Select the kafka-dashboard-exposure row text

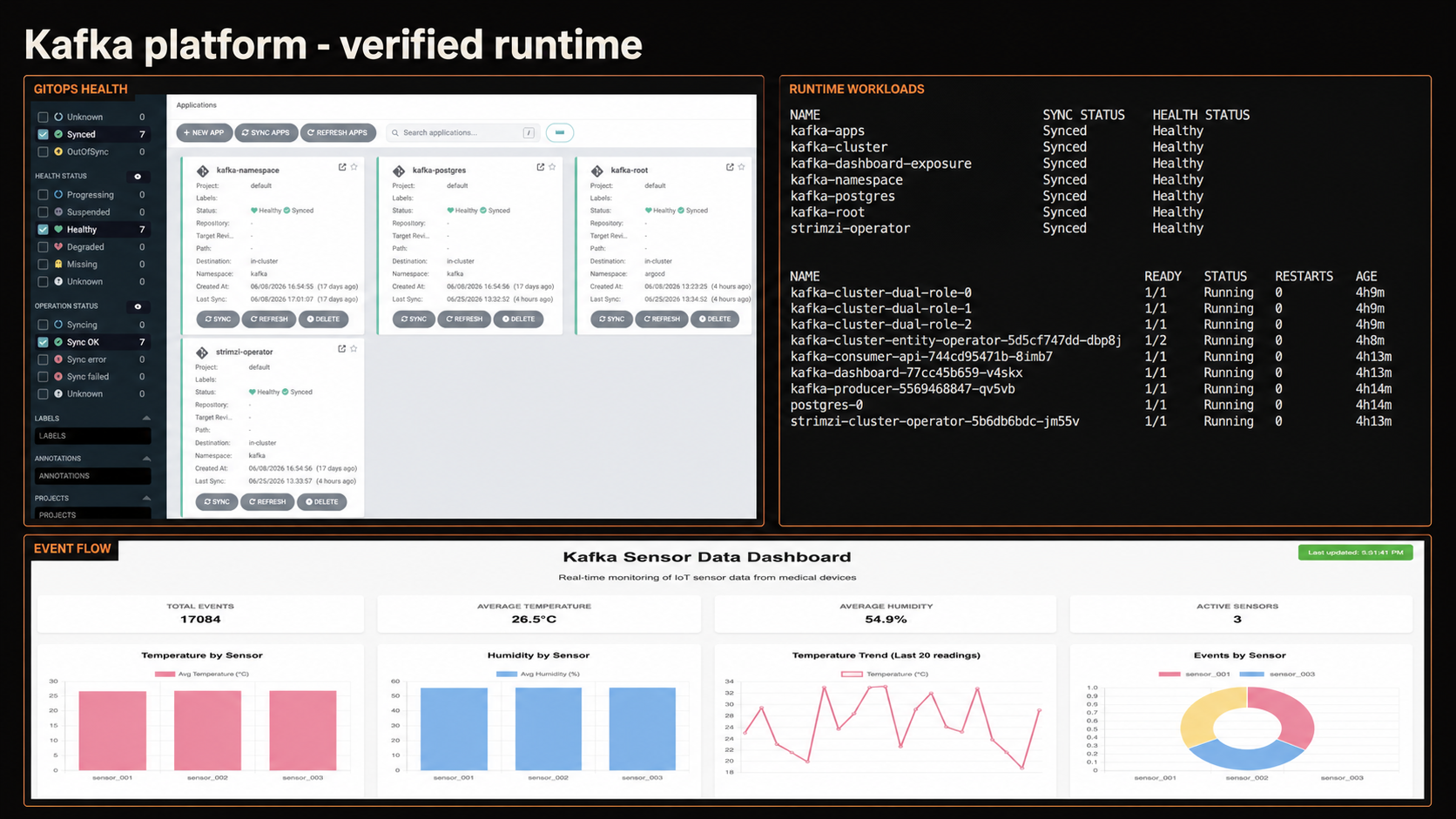pos(880,164)
